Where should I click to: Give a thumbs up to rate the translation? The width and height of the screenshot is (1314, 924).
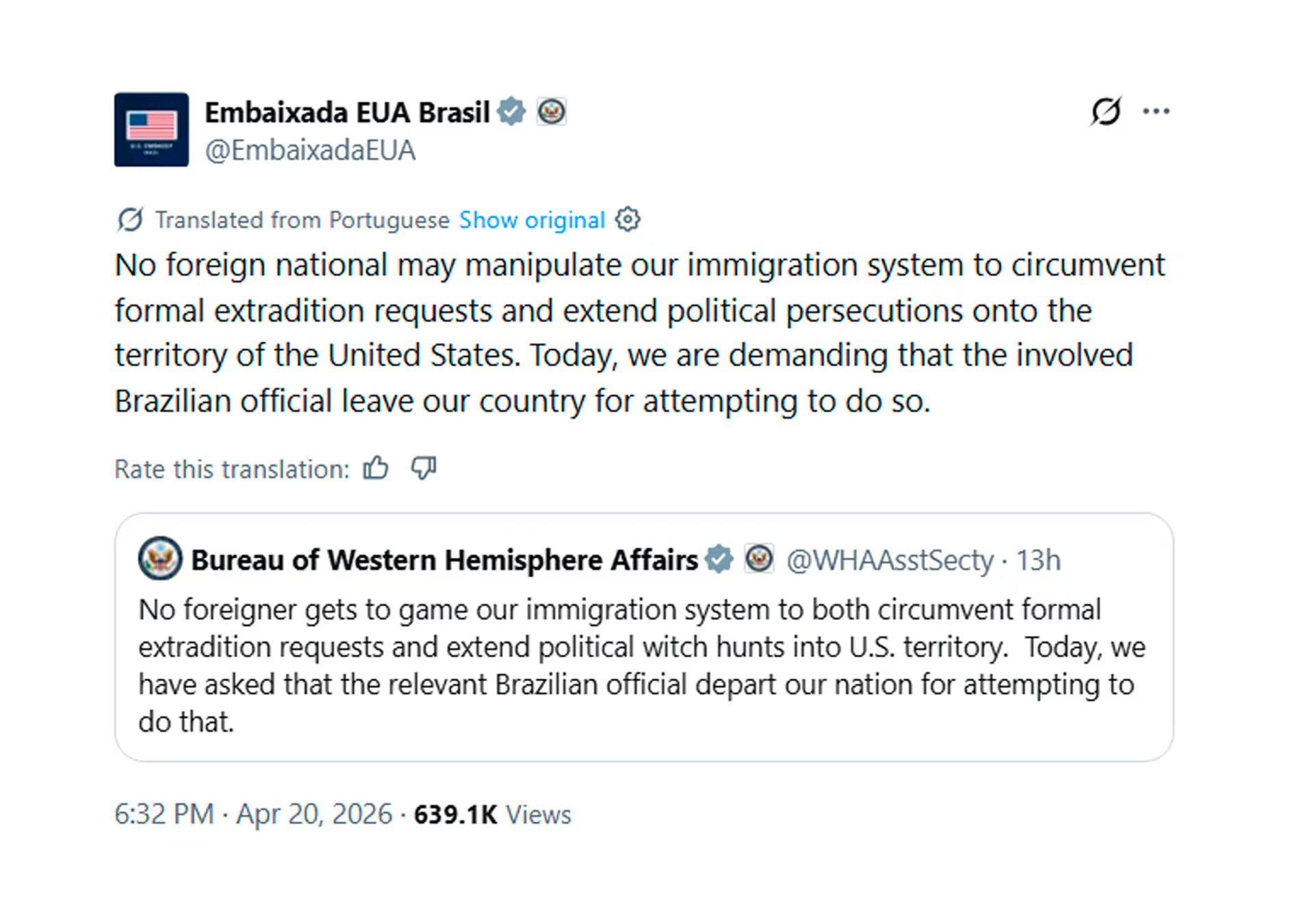[375, 468]
